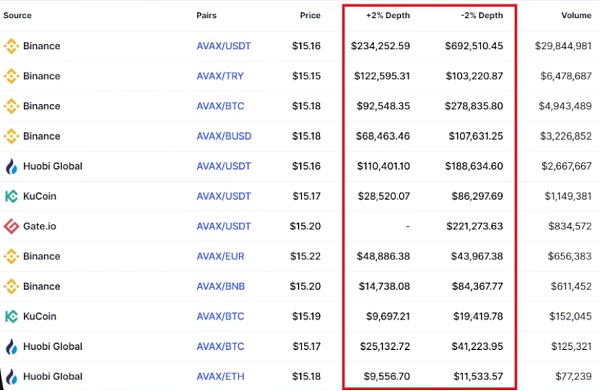Viewport: 600px width, 391px height.
Task: Open the AVAX/BUSD pair link
Action: [x=224, y=136]
